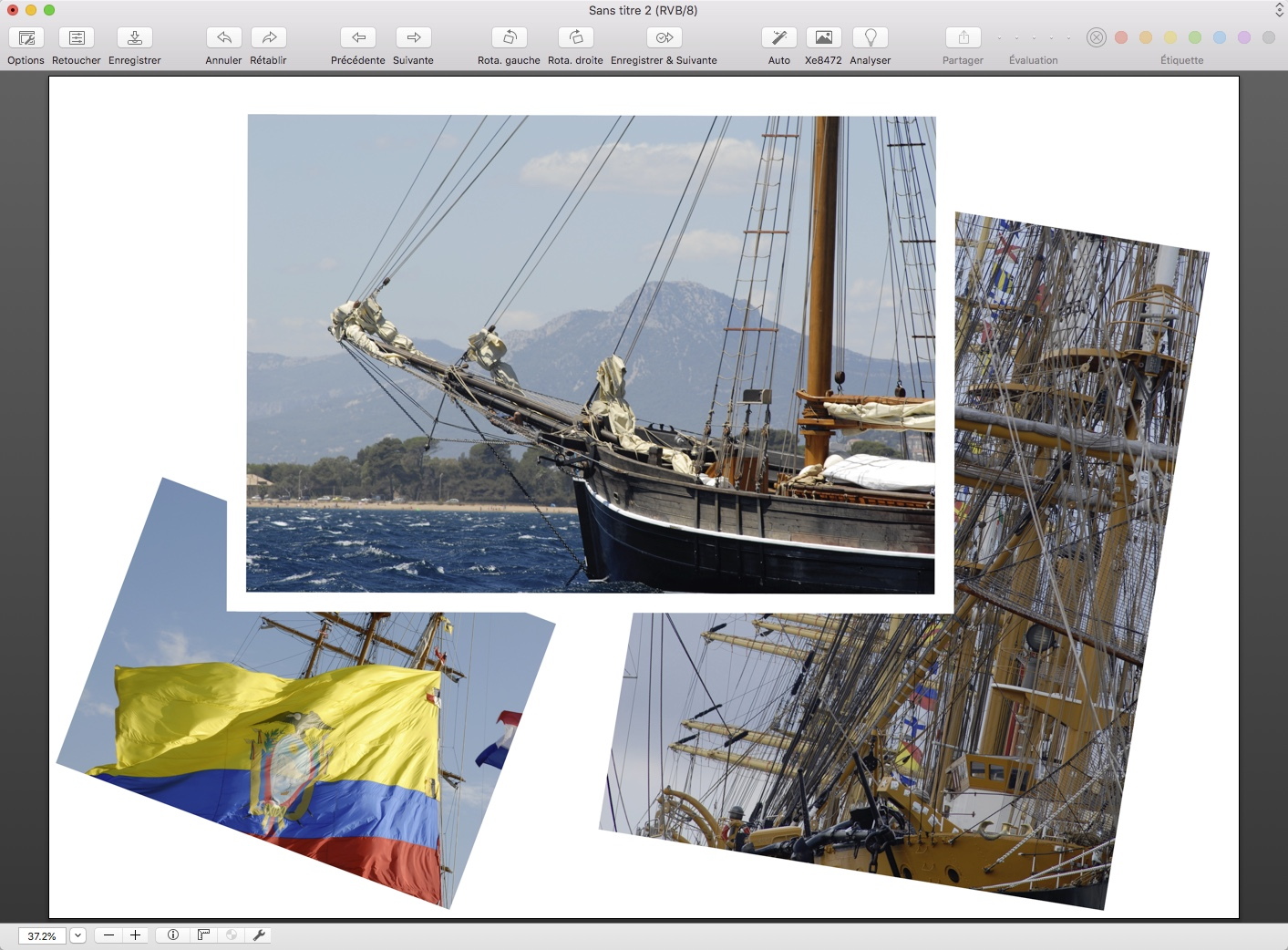The image size is (1288, 950).
Task: Redo with the Rétablir button
Action: (x=269, y=37)
